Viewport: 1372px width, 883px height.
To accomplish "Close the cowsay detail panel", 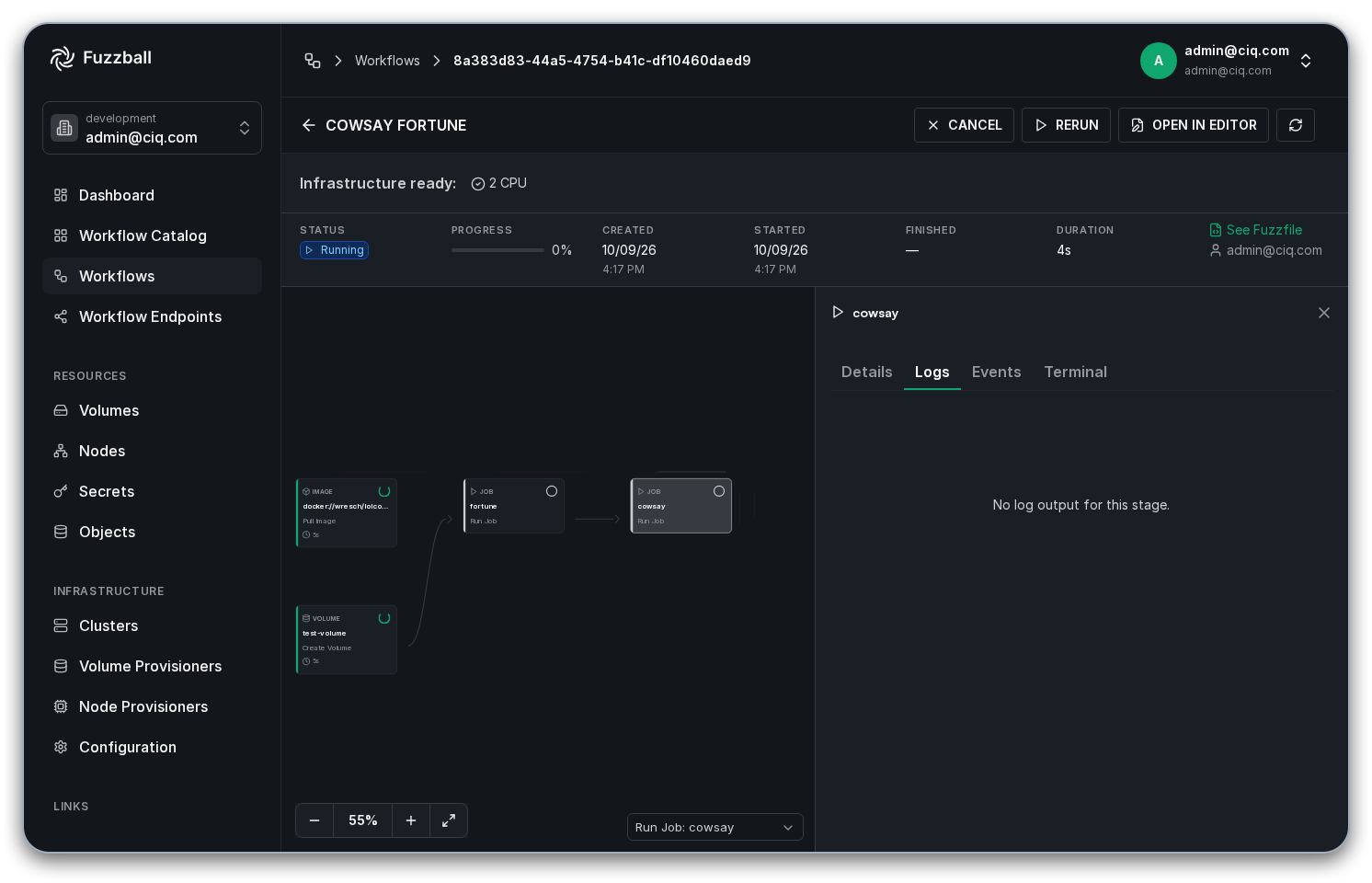I will point(1324,313).
